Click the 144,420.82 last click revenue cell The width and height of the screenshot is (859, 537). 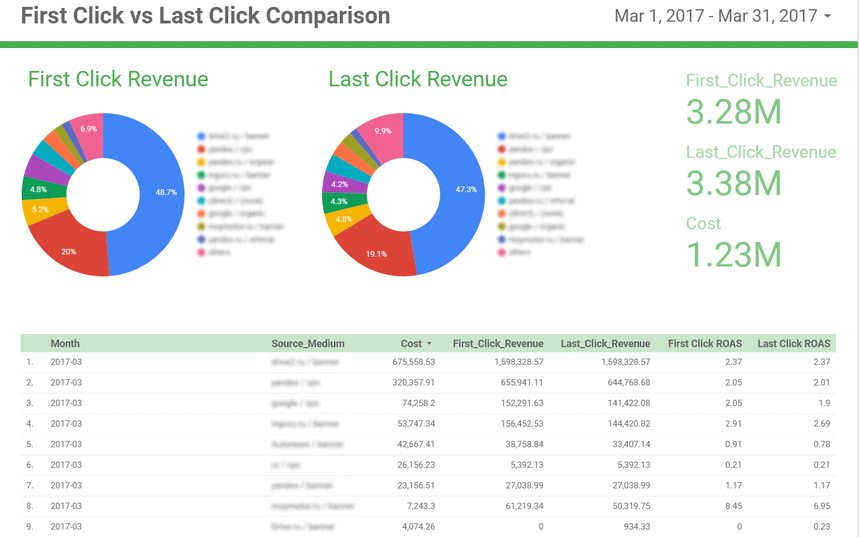(628, 424)
